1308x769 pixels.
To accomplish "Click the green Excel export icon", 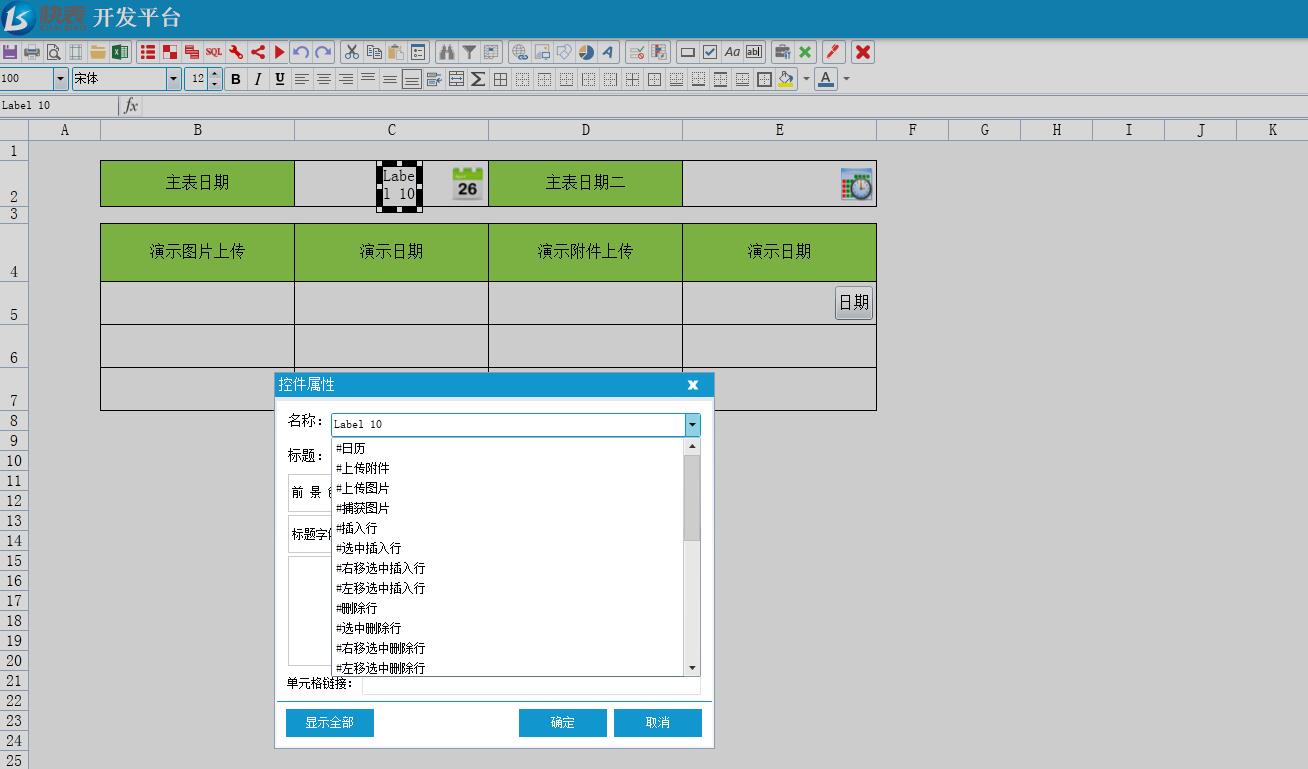I will 120,52.
